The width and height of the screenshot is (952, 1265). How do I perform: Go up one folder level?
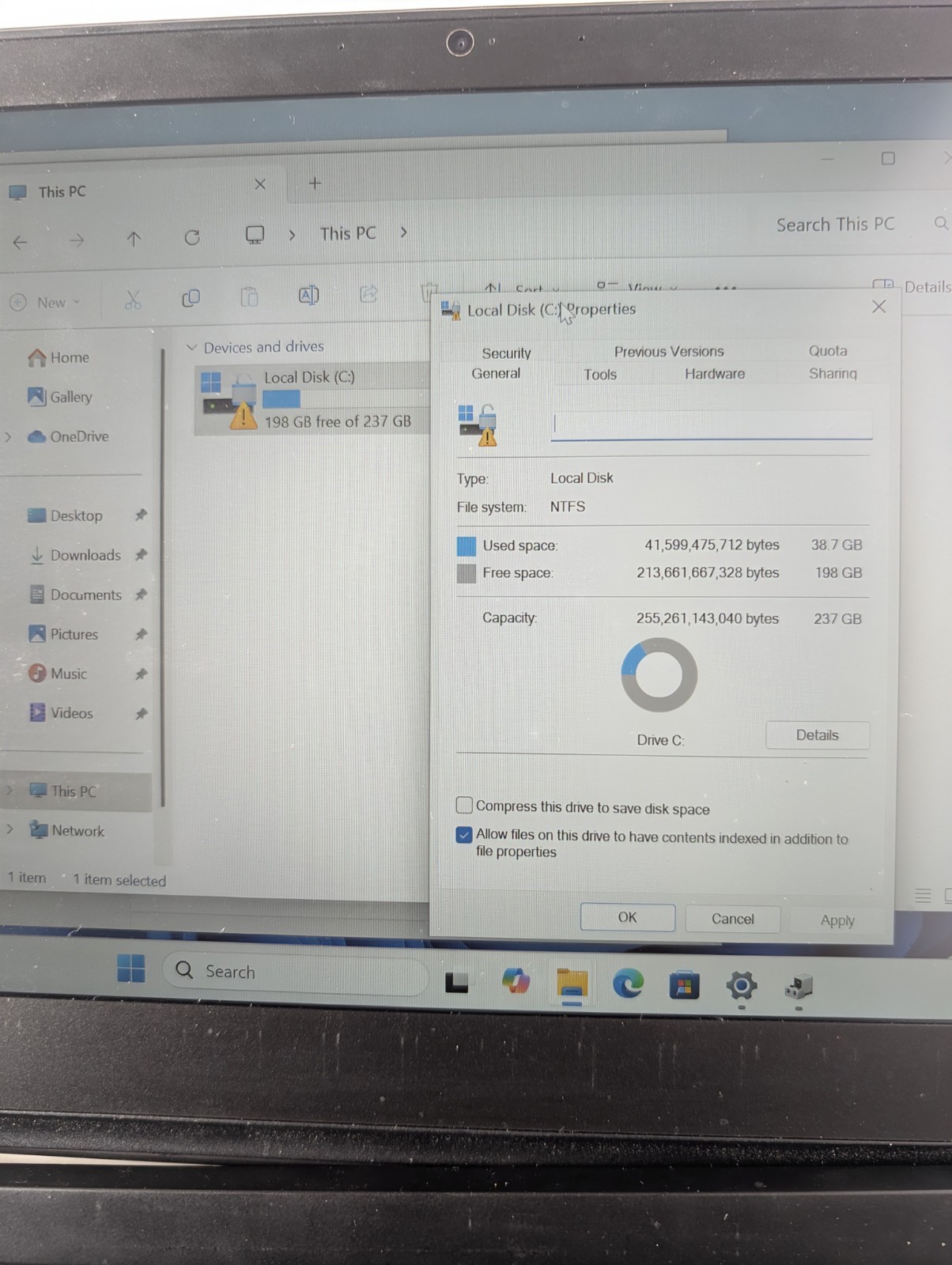pyautogui.click(x=134, y=239)
